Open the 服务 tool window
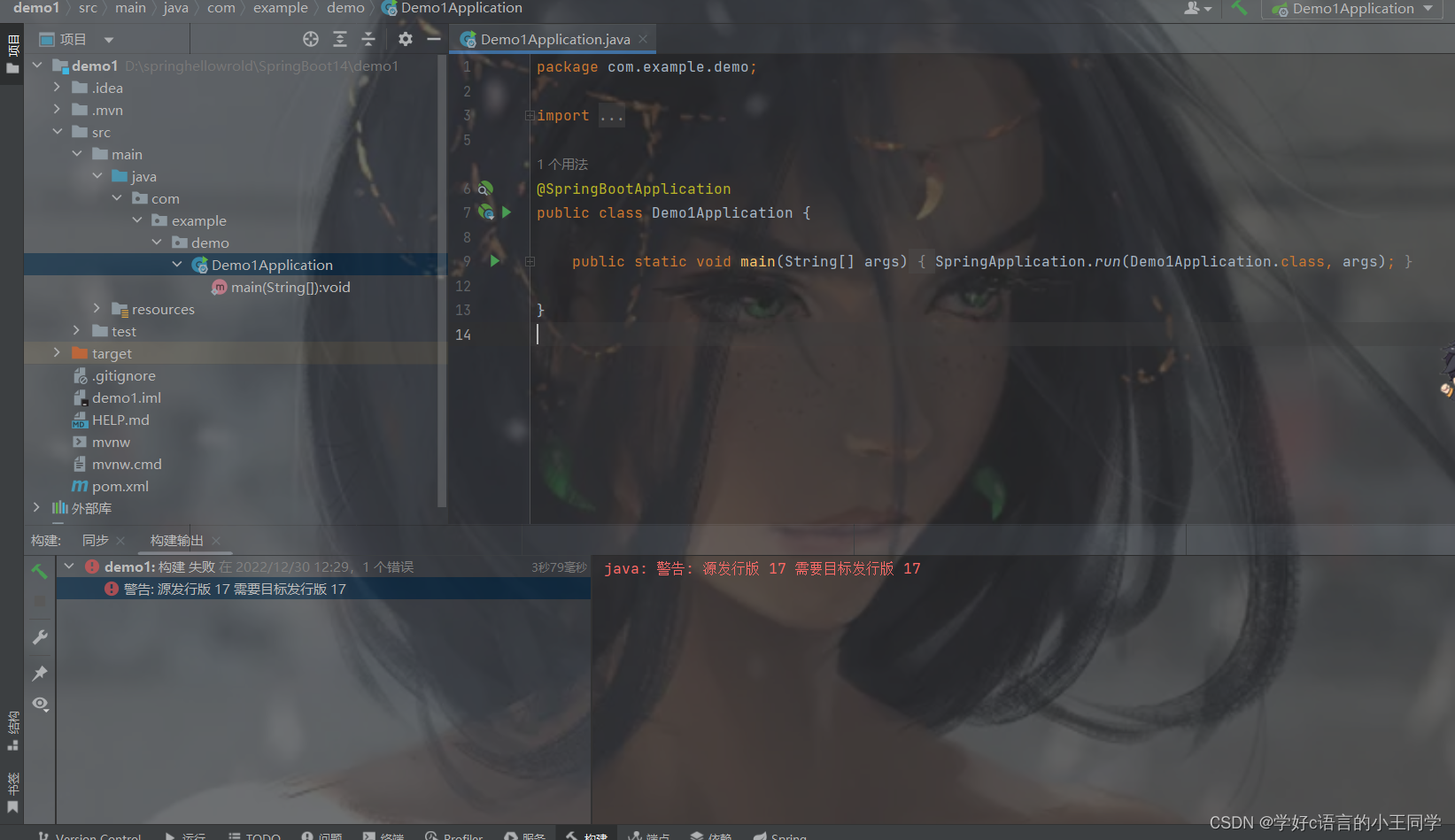Image resolution: width=1455 pixels, height=840 pixels. [525, 835]
